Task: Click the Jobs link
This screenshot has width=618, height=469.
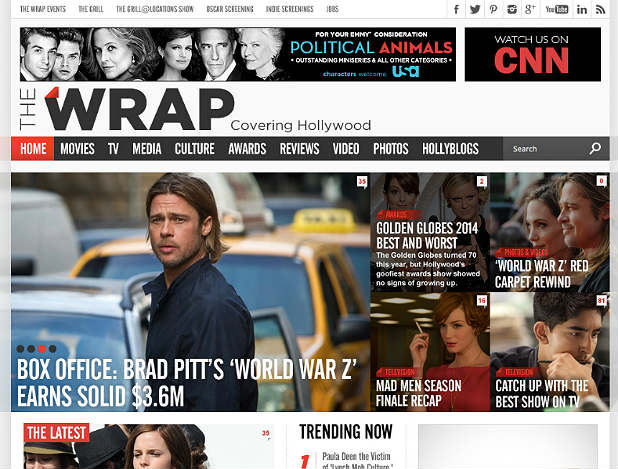Action: (332, 9)
